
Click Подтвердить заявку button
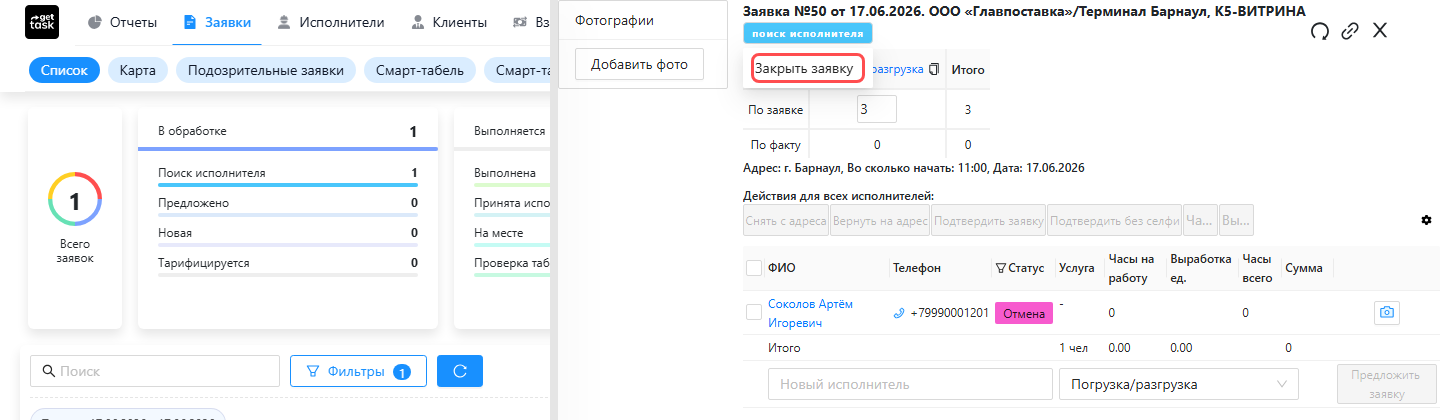coord(989,219)
